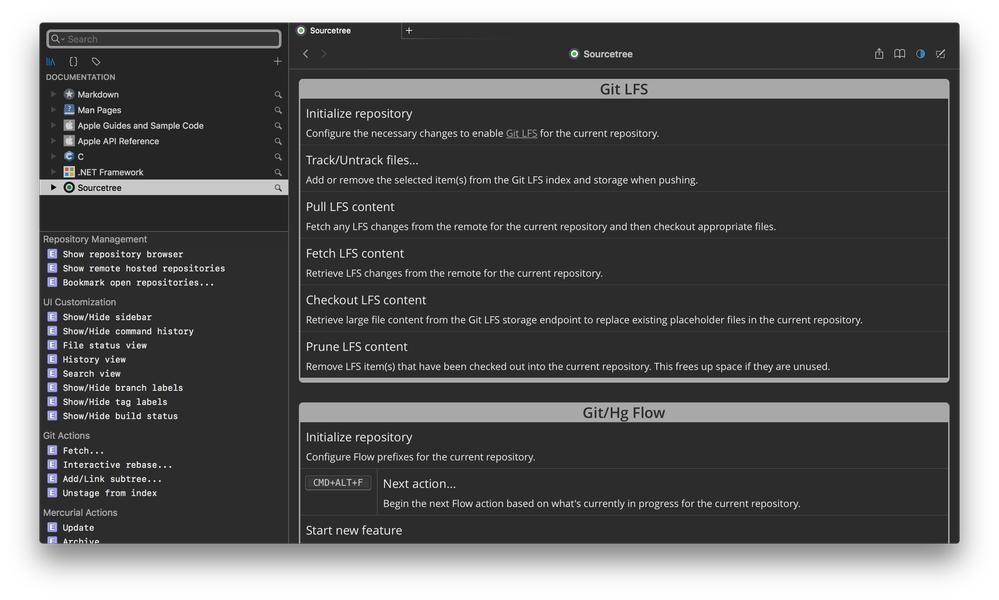Expand the C docset
The image size is (999, 600).
[x=54, y=156]
